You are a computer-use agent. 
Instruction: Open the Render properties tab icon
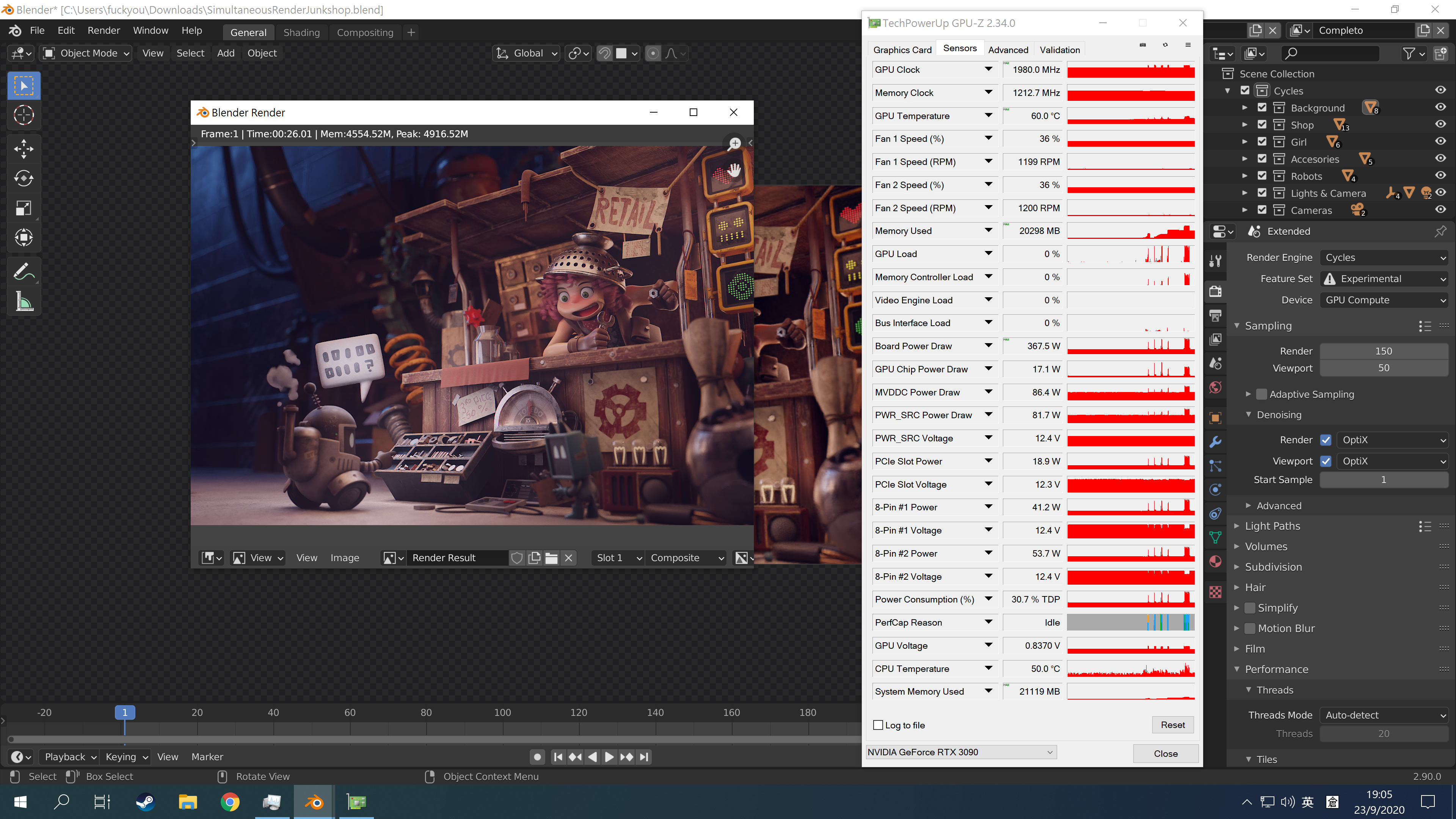click(1215, 292)
